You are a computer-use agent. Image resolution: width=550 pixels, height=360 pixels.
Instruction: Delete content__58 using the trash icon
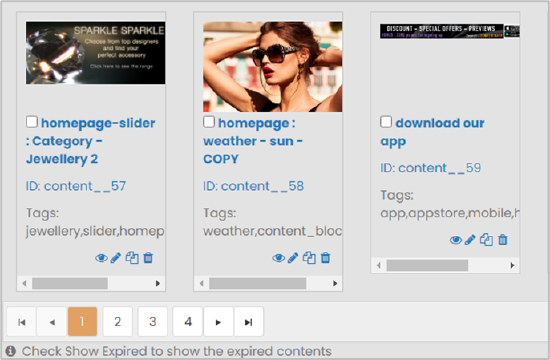326,258
